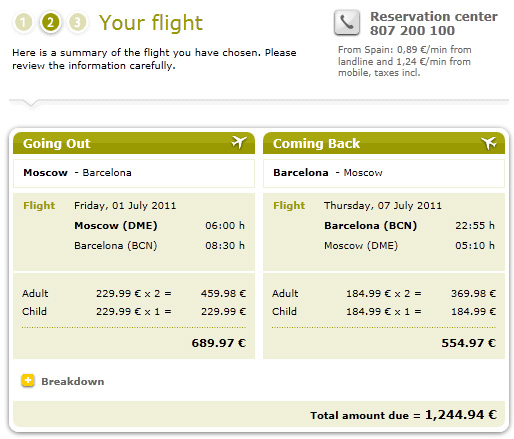Select the Coming Back panel header
514x439 pixels.
point(384,143)
